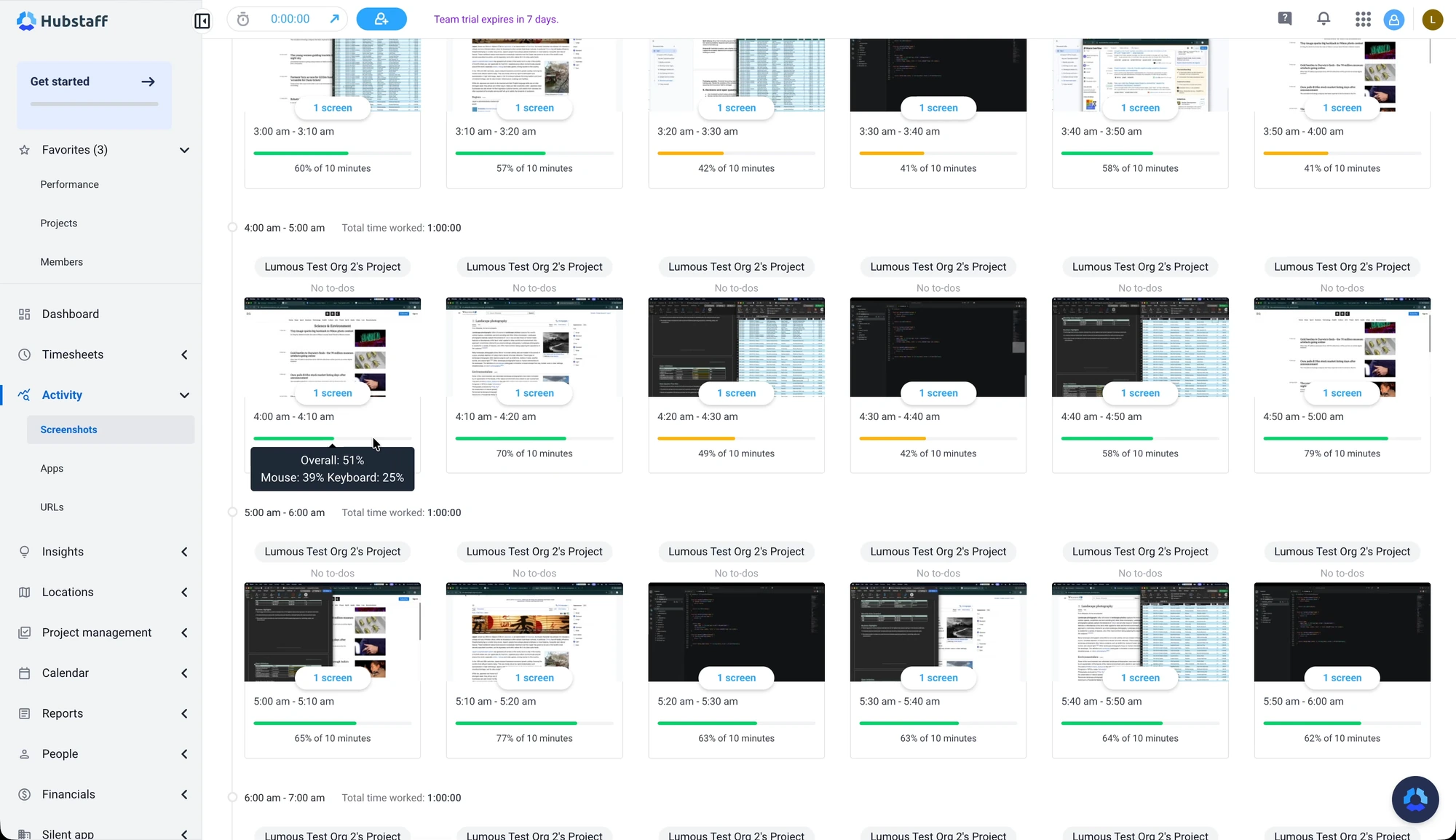The height and width of the screenshot is (840, 1456).
Task: Collapse the Favorites (3) section
Action: point(184,150)
